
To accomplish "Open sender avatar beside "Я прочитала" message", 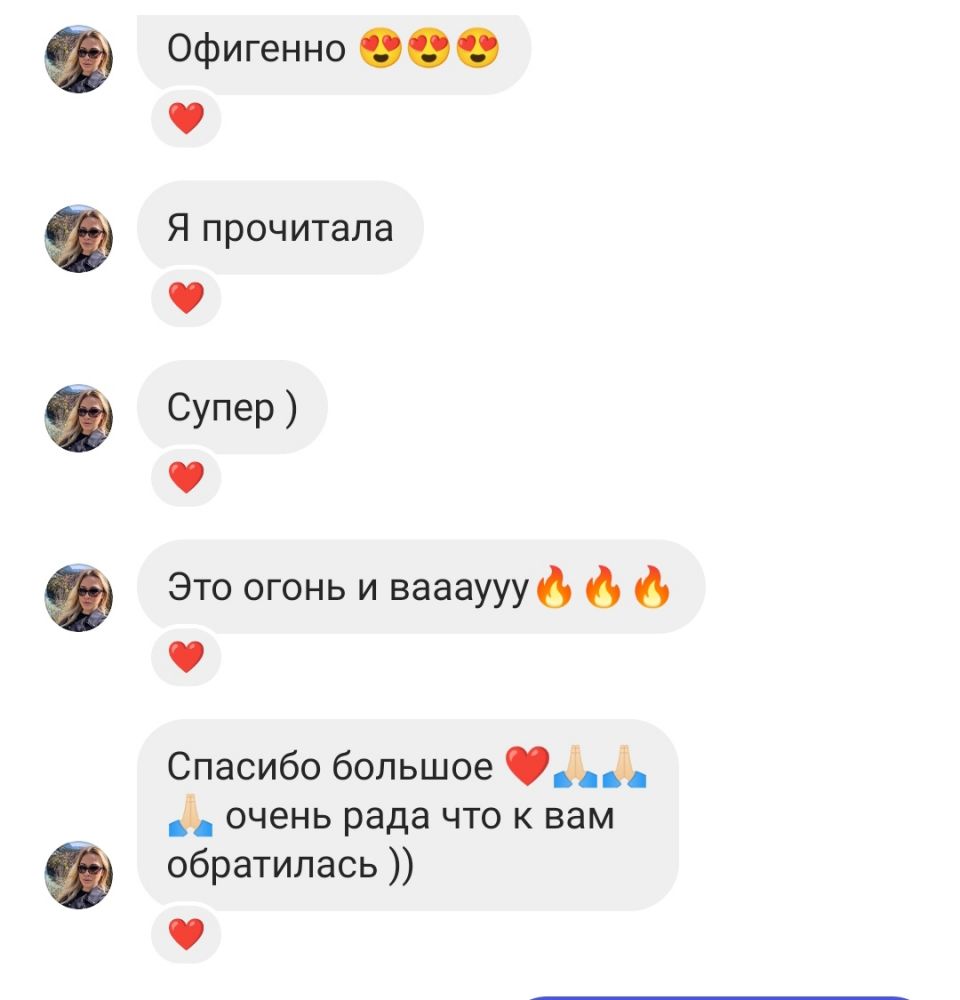I will (78, 239).
